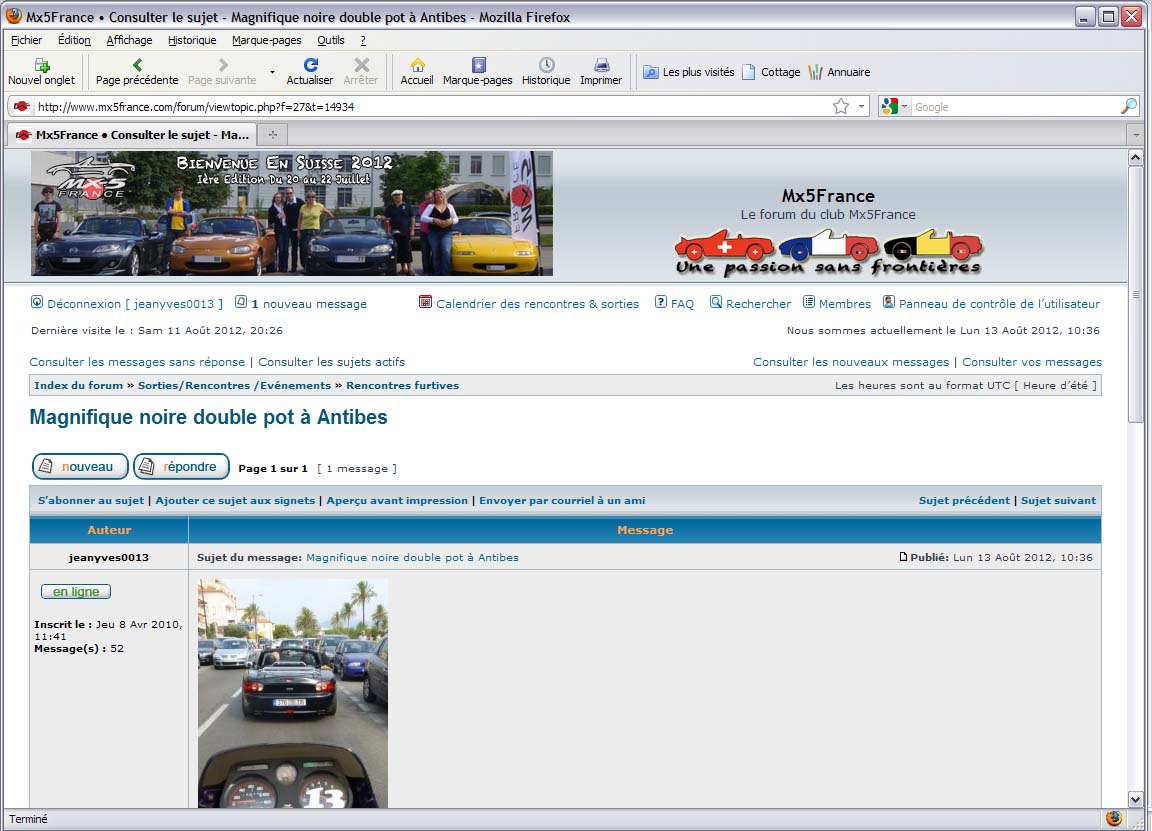
Task: Click Envoyer par courriel à un ami
Action: [x=562, y=500]
